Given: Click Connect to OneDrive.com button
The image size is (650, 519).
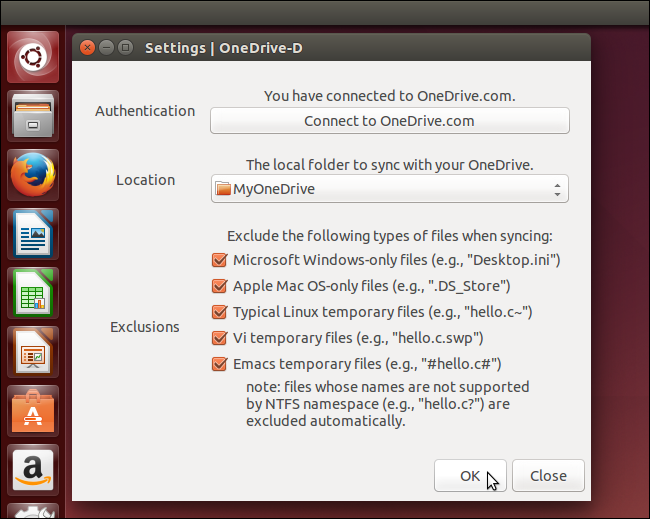Looking at the screenshot, I should pyautogui.click(x=389, y=121).
